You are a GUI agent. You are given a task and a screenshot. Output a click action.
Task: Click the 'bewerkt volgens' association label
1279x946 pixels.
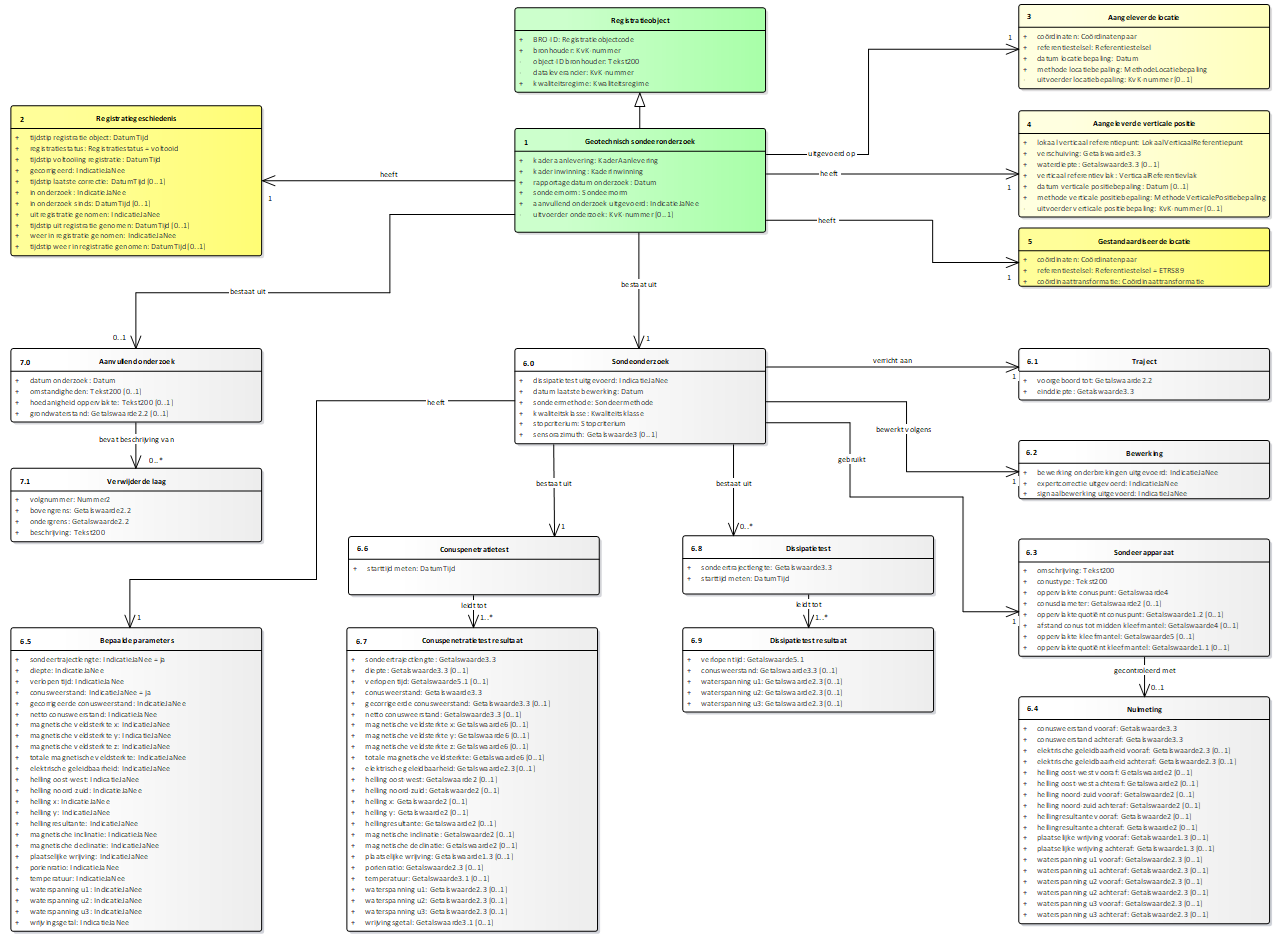[903, 428]
